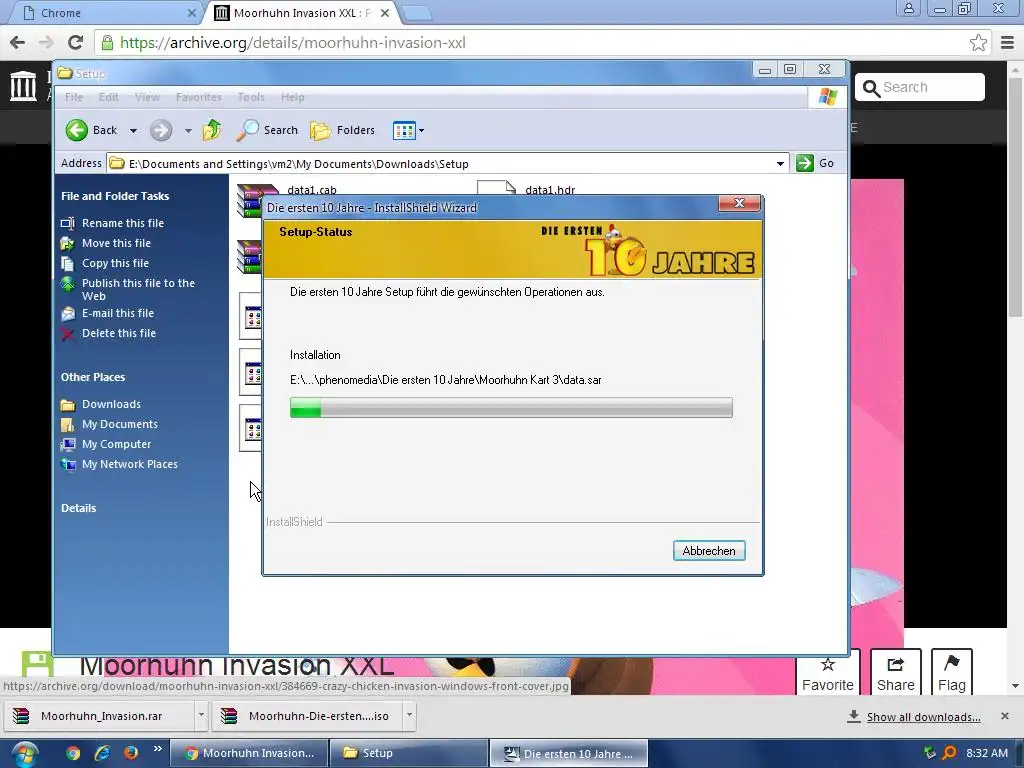
Task: Click Show all downloads link
Action: pos(923,717)
